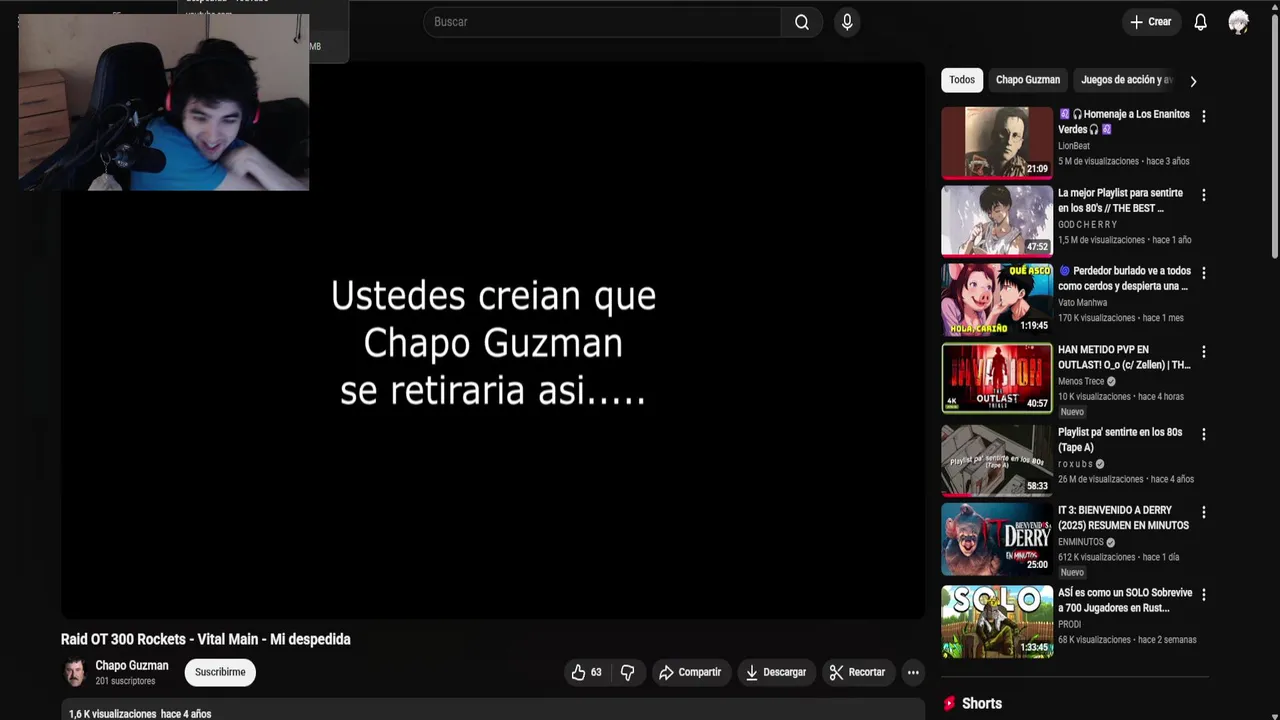Click the Shorts section heading

(x=981, y=704)
